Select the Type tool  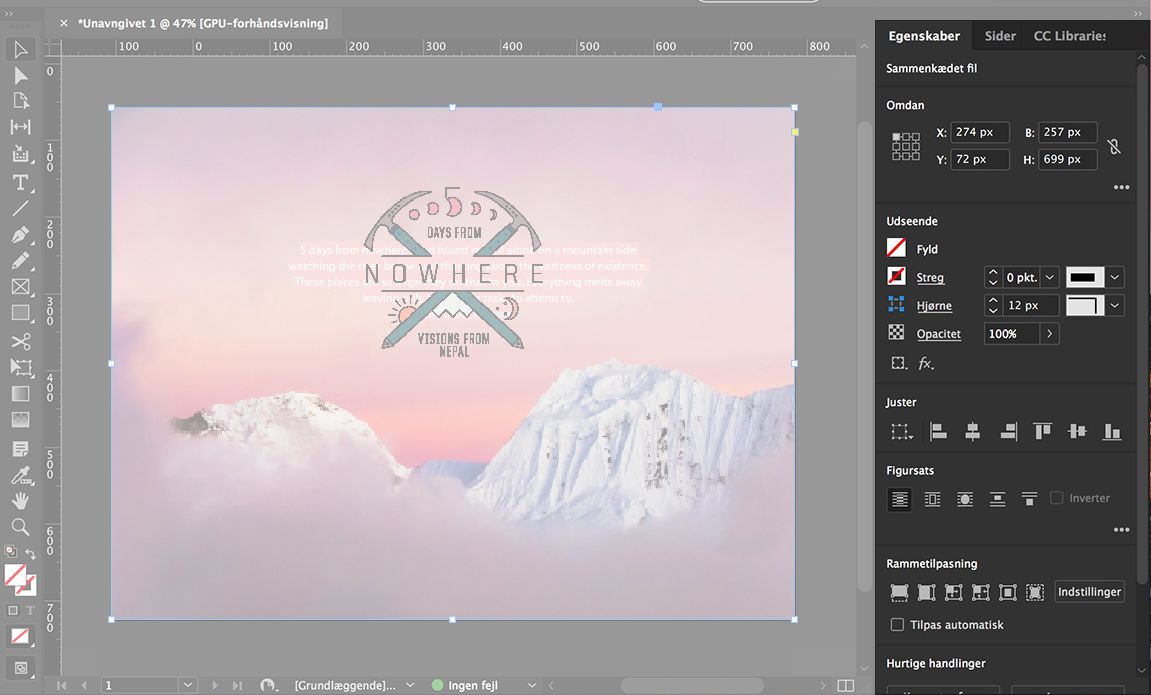pyautogui.click(x=21, y=182)
